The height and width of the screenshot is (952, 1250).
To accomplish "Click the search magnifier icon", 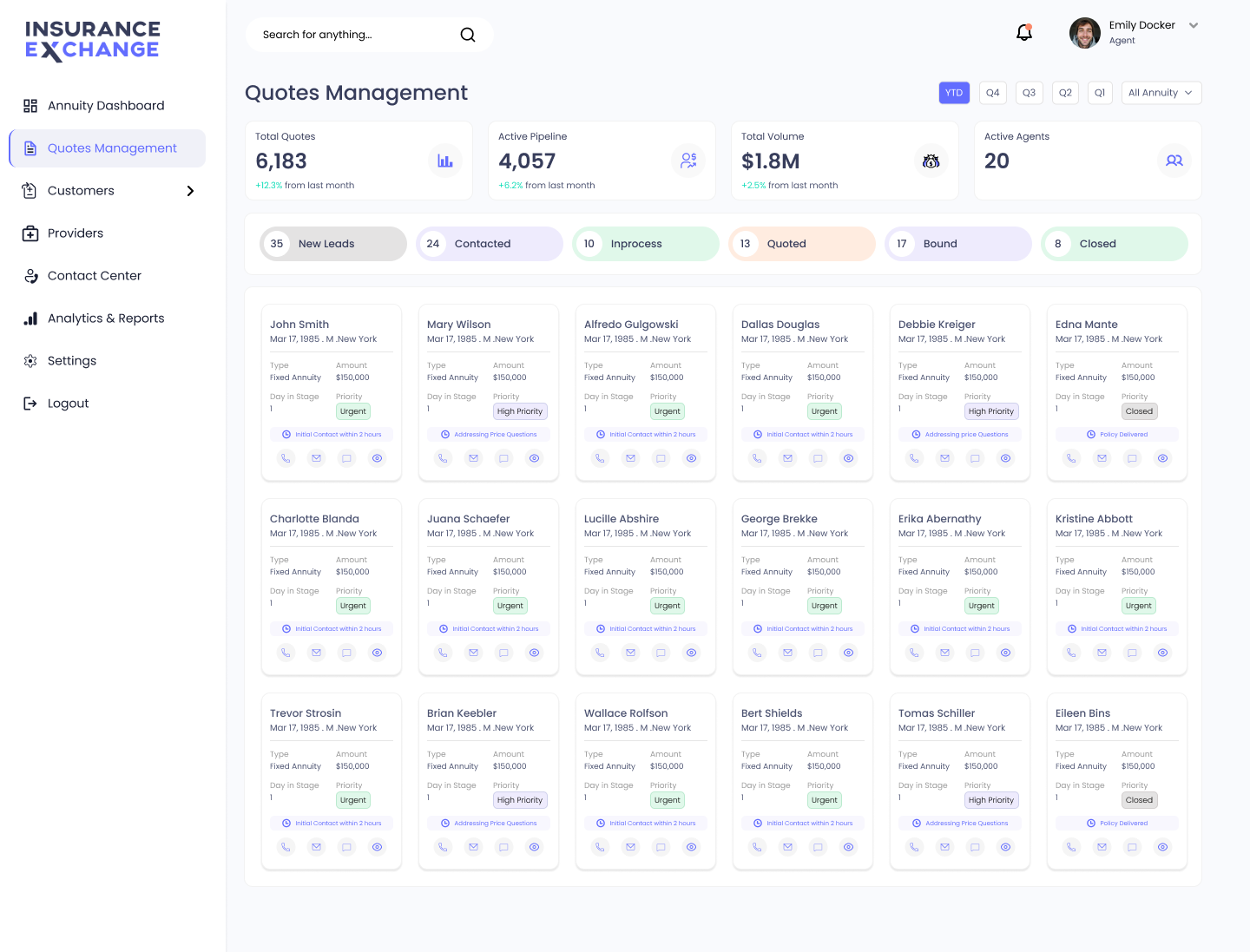I will [x=468, y=35].
